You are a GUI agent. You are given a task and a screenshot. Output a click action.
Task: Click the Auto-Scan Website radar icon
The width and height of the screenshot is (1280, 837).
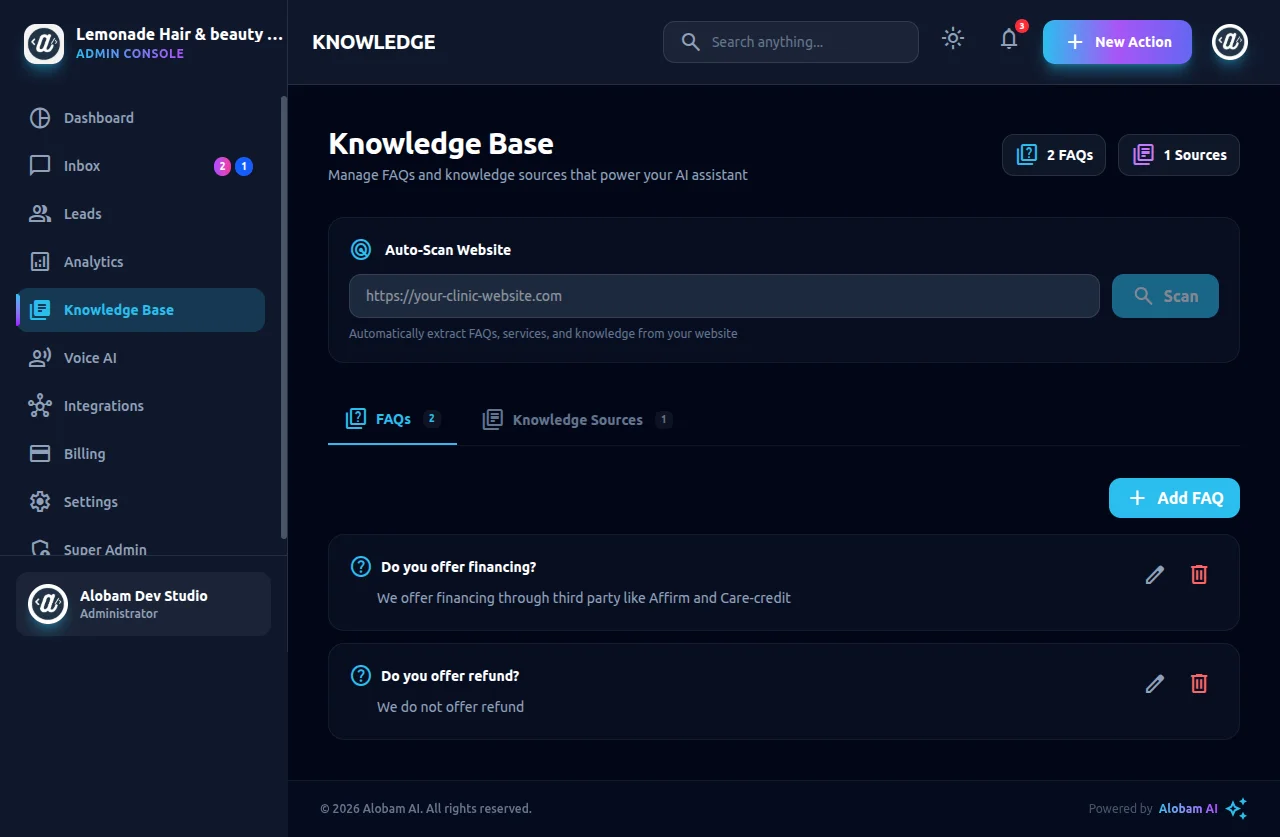361,250
